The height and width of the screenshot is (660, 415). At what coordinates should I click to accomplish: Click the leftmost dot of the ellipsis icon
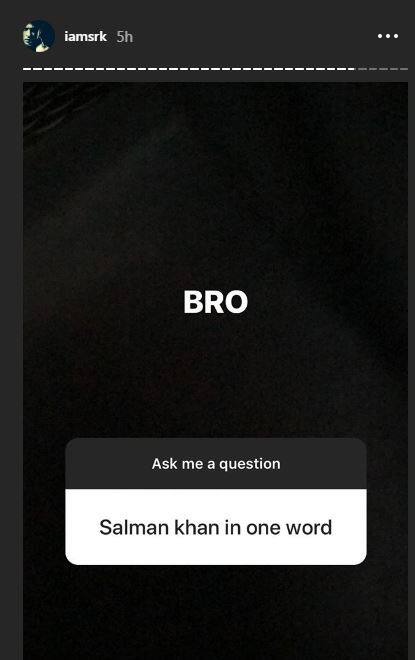pyautogui.click(x=380, y=36)
